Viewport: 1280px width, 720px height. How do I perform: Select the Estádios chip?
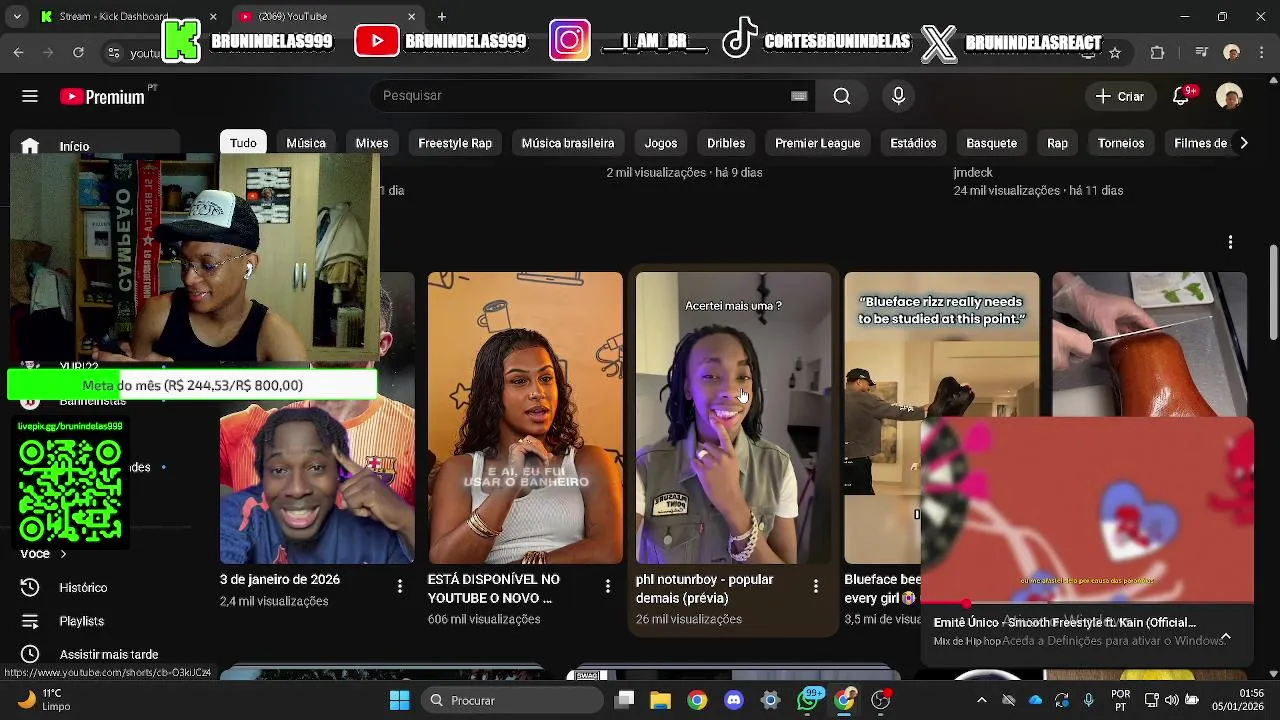(913, 143)
